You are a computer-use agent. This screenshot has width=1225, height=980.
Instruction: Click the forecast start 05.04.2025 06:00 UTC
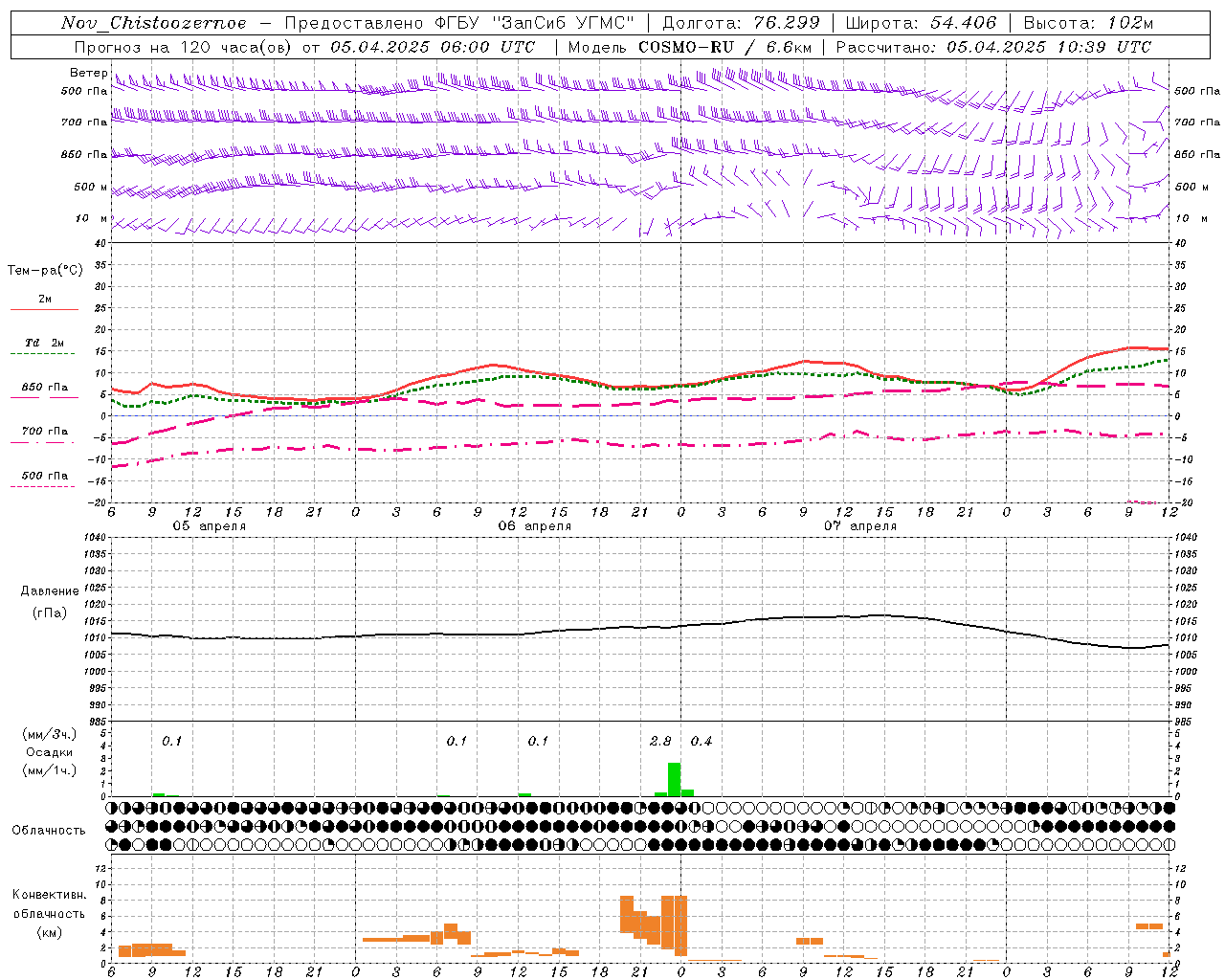pyautogui.click(x=433, y=47)
